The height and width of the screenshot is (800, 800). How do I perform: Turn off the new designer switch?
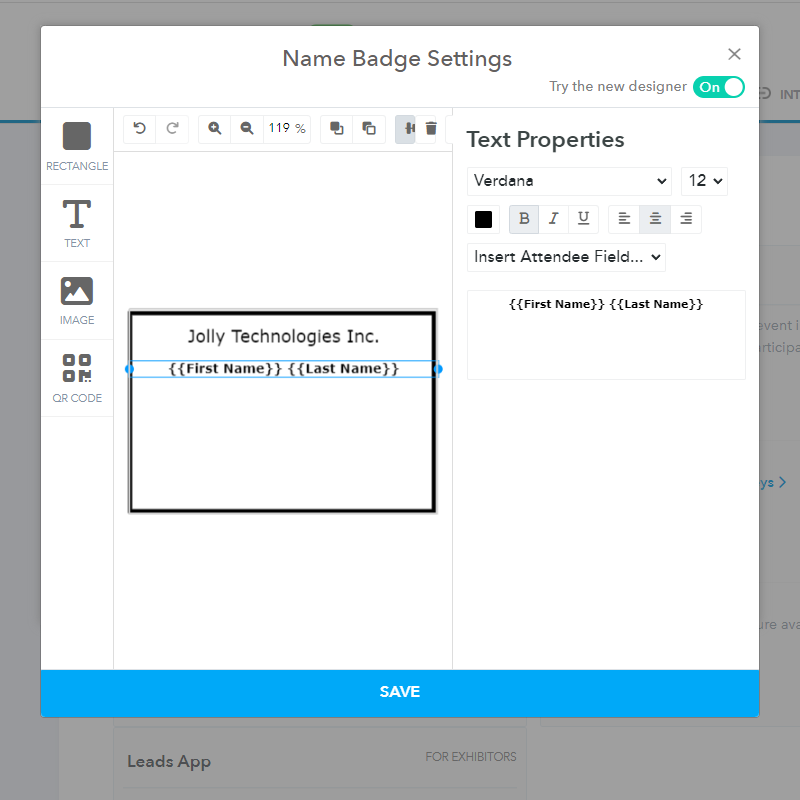[x=718, y=87]
